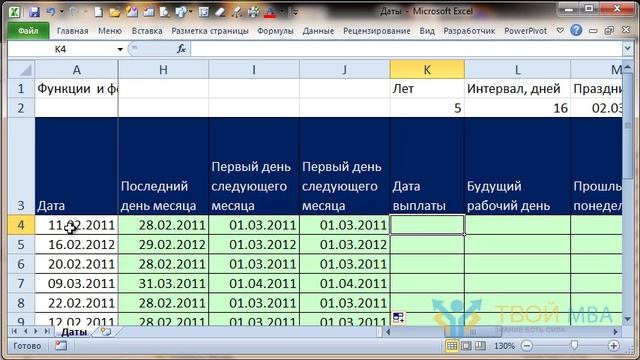Open the Вид ribbon tab
640x360 pixels.
coord(427,31)
